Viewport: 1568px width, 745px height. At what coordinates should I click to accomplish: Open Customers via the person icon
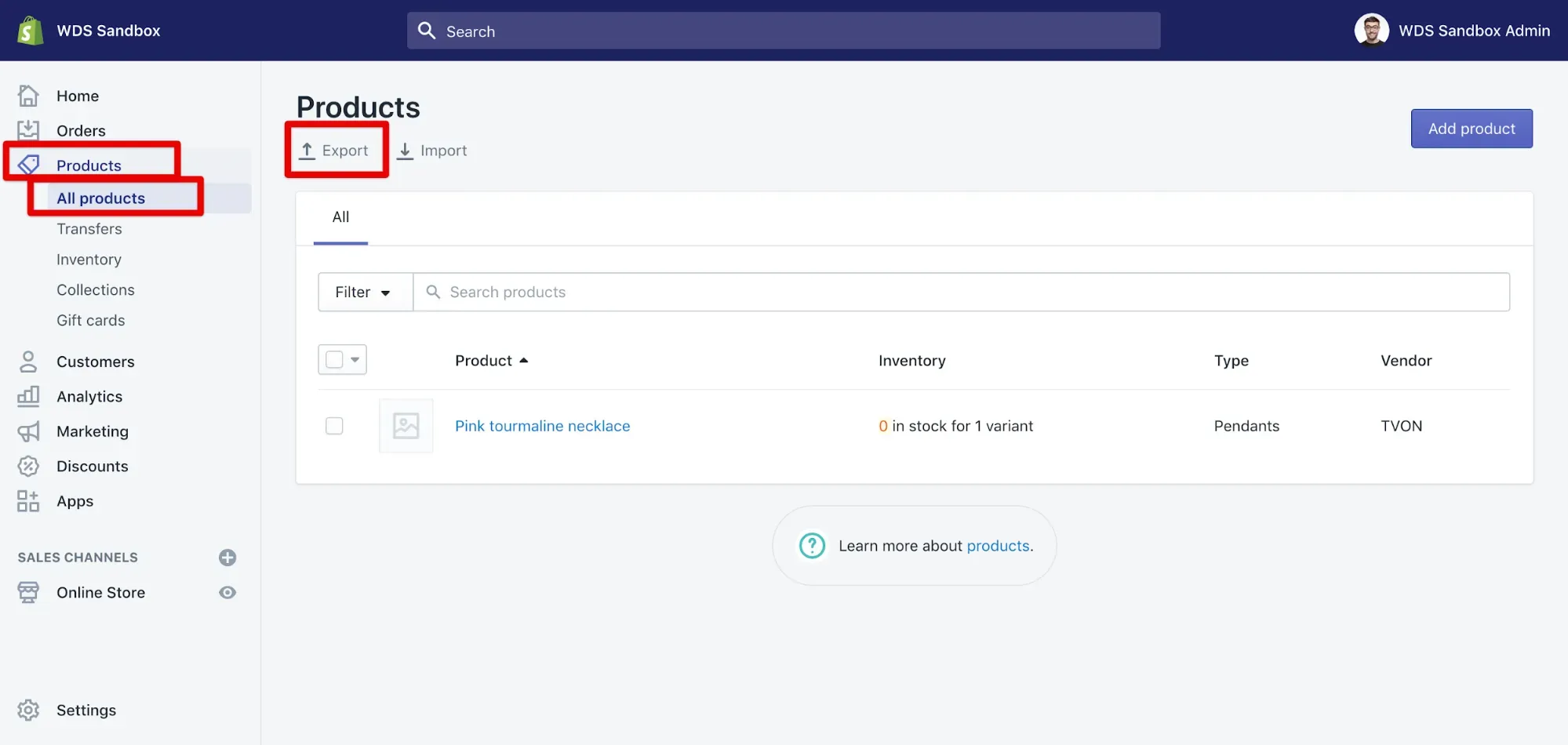[28, 362]
